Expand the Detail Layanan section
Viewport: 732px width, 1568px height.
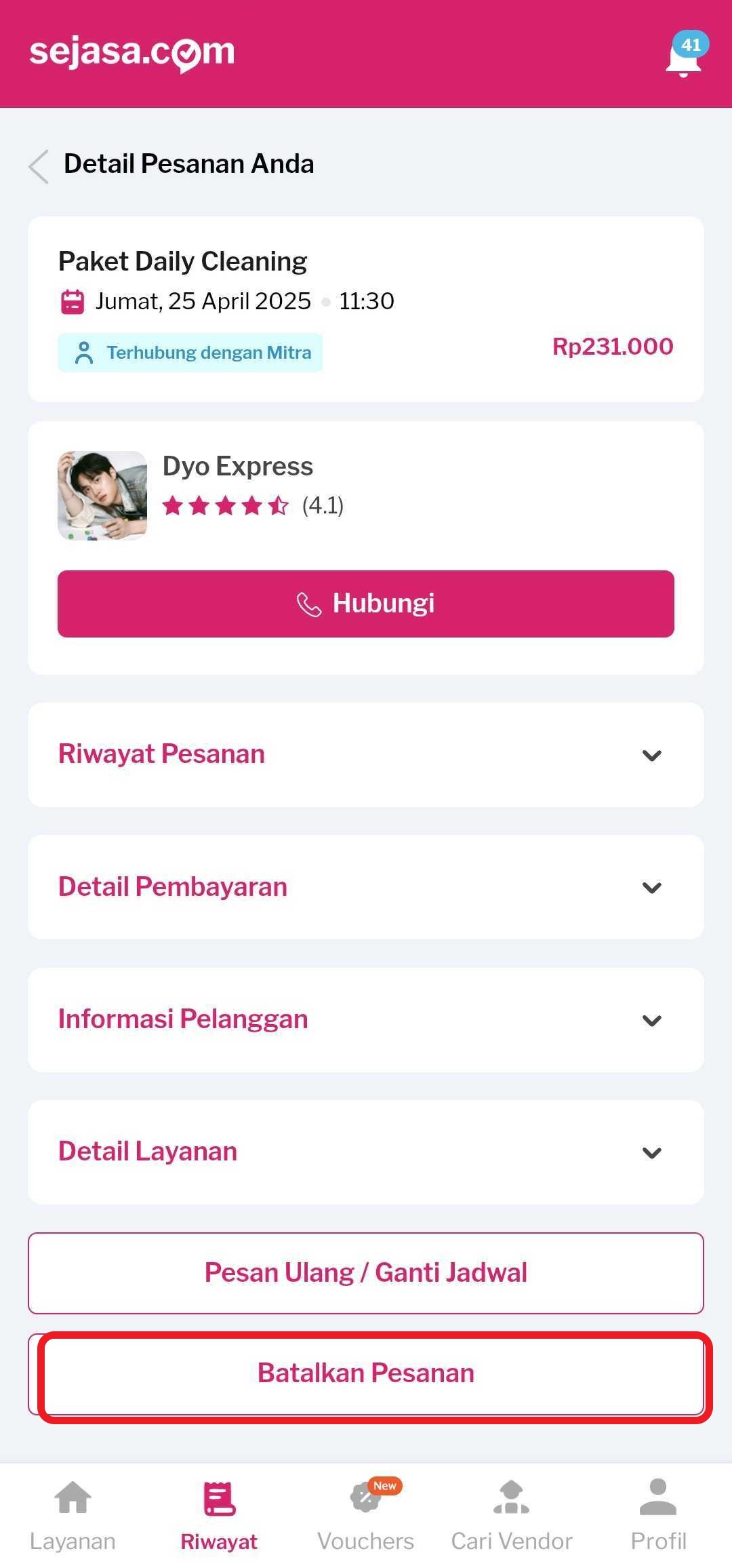point(366,1152)
